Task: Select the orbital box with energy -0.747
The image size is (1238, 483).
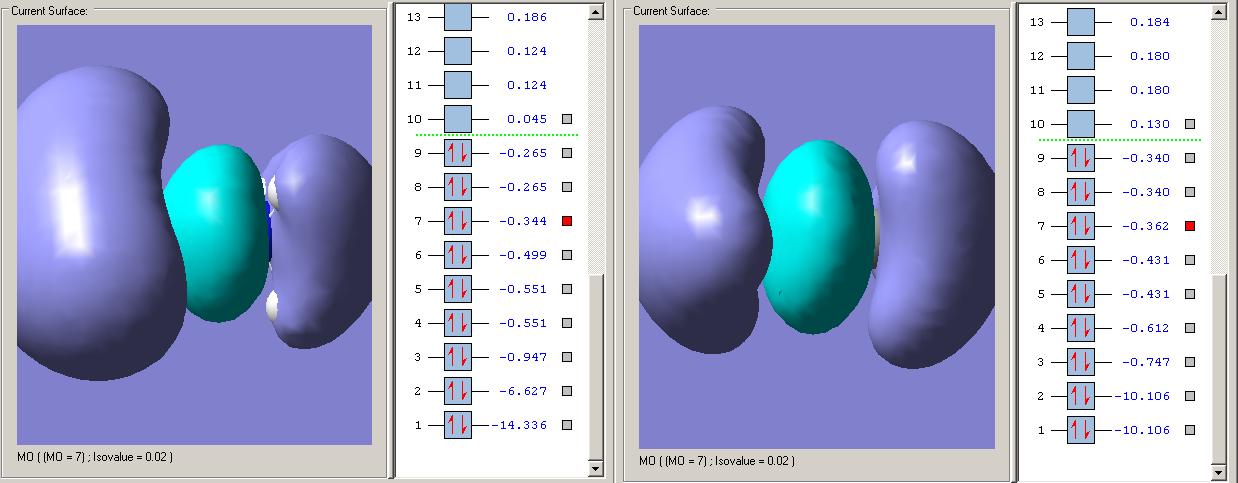Action: [x=1081, y=362]
